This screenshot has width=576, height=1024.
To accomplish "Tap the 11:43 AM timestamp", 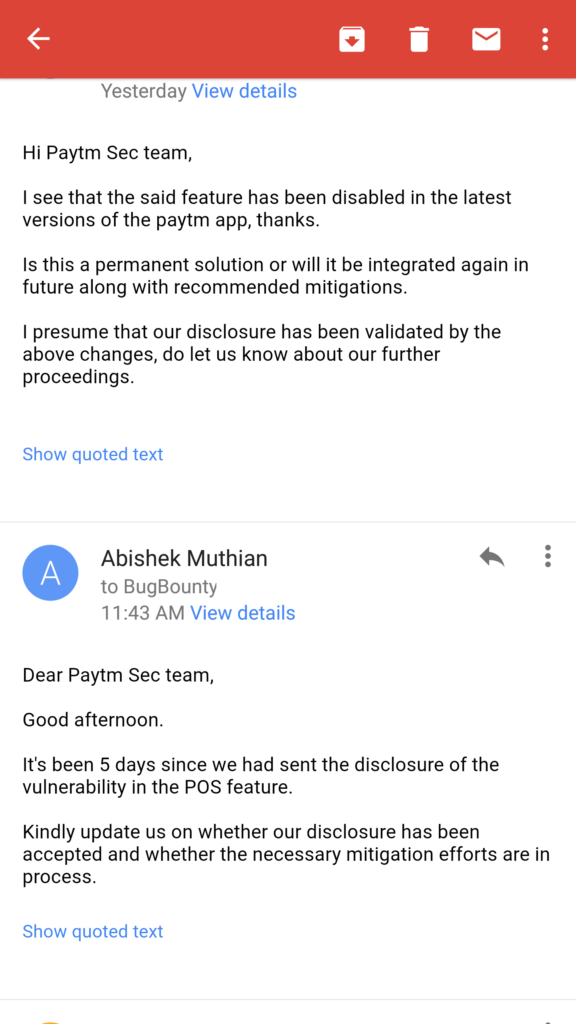I will (x=143, y=613).
